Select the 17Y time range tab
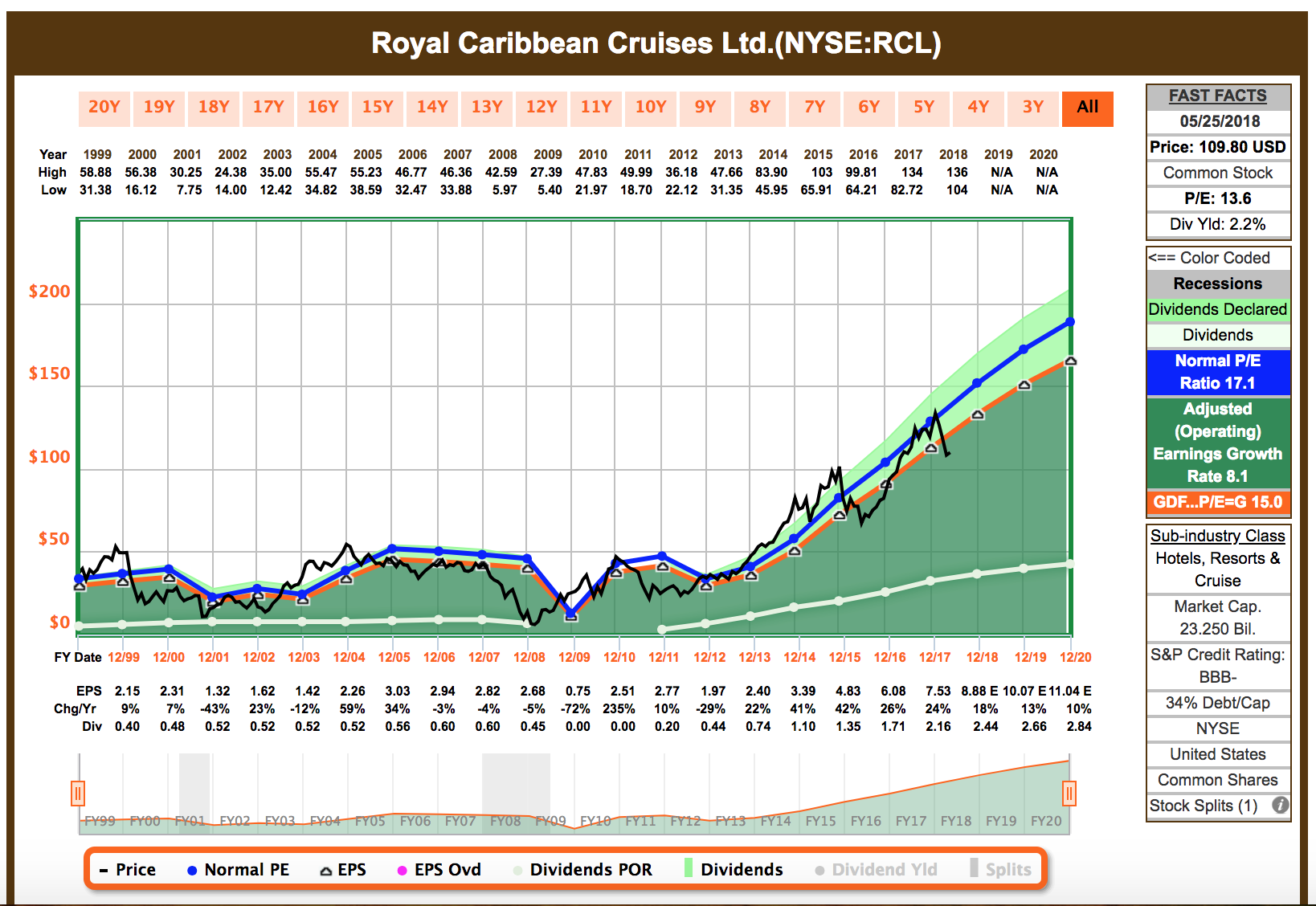Image resolution: width=1316 pixels, height=906 pixels. pos(268,108)
